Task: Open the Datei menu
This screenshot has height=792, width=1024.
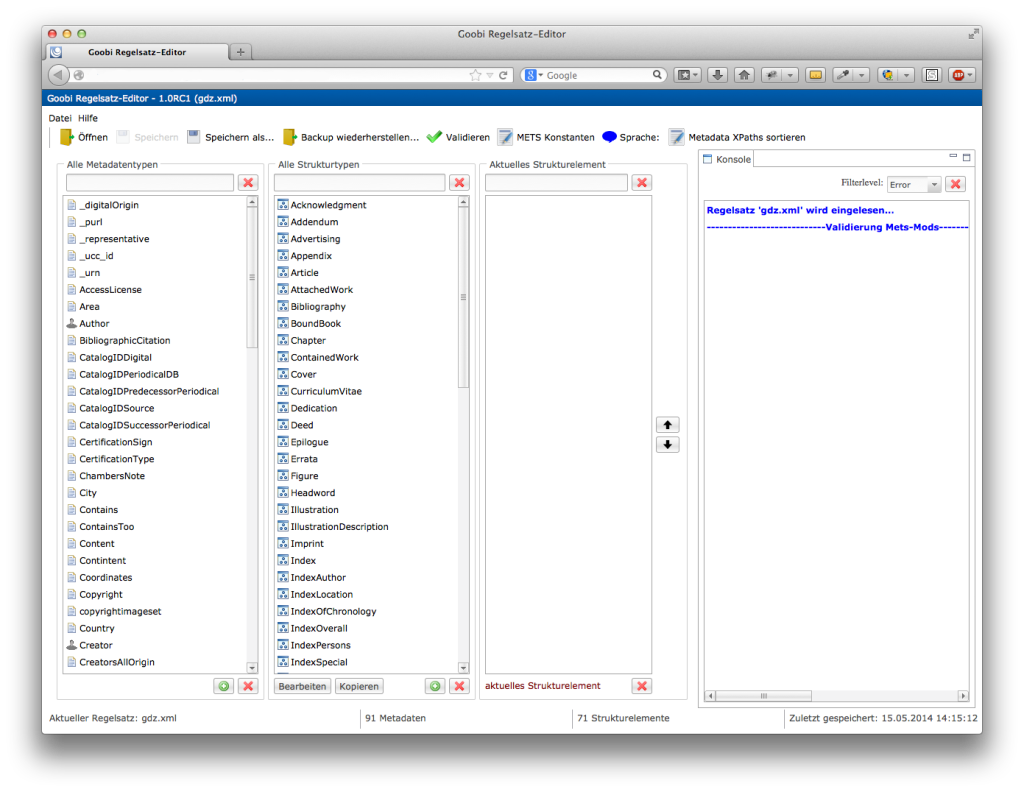Action: click(60, 118)
